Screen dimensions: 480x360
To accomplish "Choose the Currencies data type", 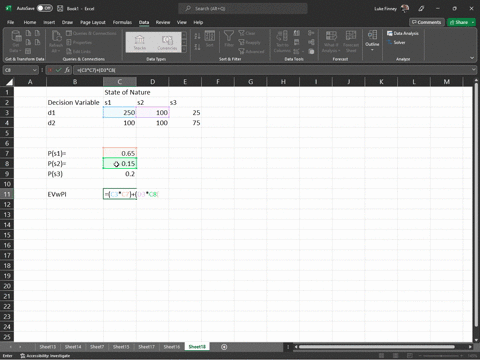I will coord(167,42).
